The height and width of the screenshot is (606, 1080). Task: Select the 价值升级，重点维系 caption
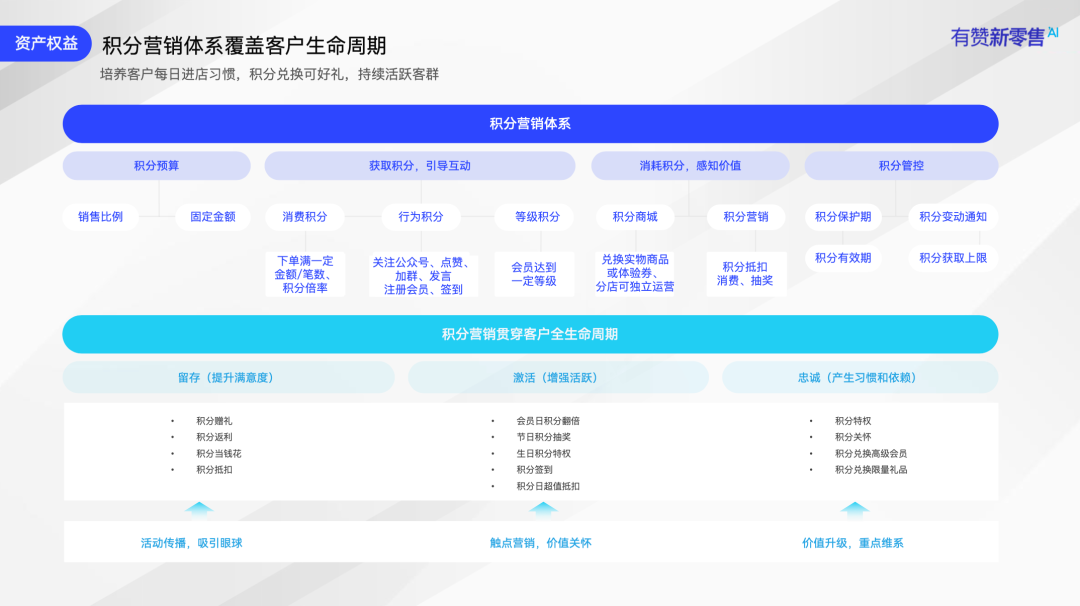pyautogui.click(x=853, y=543)
